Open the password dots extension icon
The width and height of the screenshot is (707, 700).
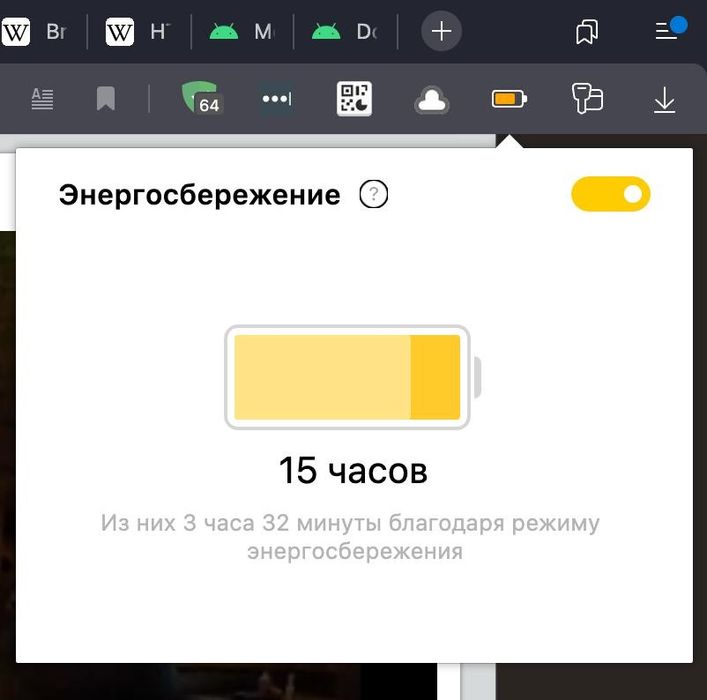pyautogui.click(x=277, y=98)
